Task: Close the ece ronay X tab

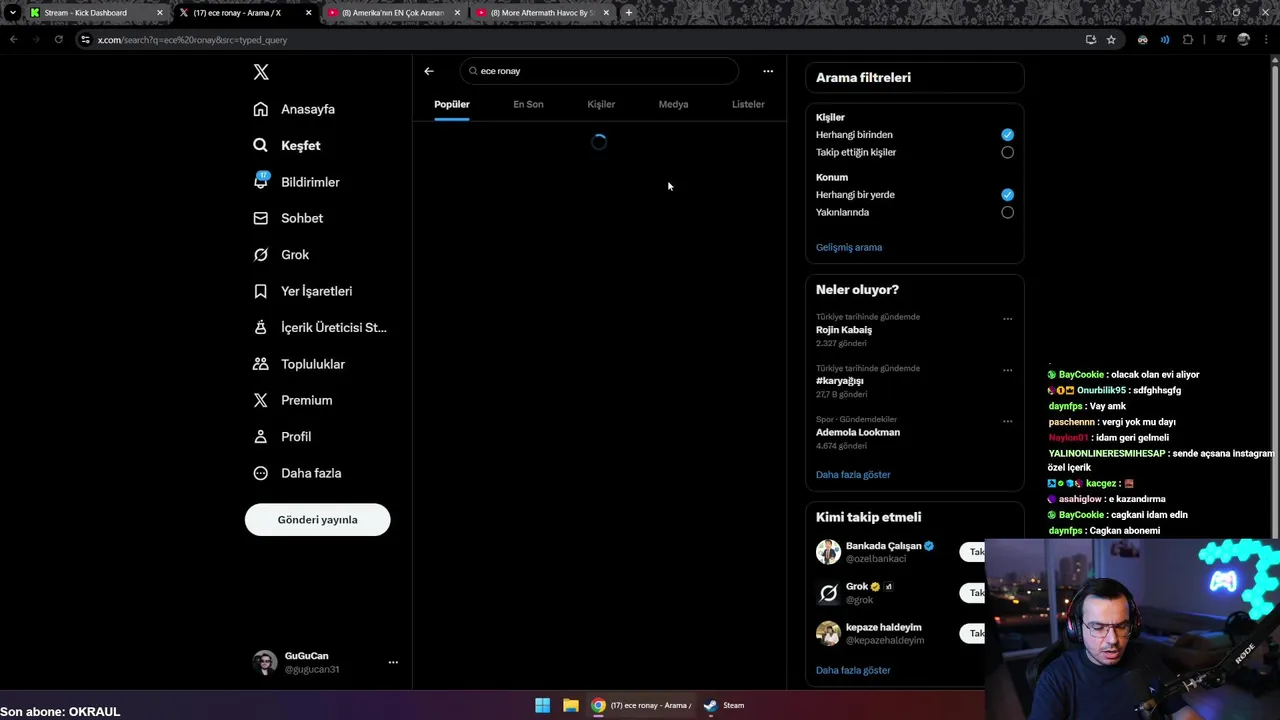Action: click(308, 13)
